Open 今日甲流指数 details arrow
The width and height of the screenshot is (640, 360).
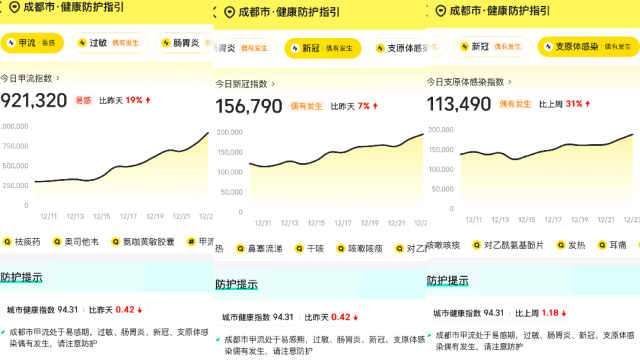[x=58, y=78]
